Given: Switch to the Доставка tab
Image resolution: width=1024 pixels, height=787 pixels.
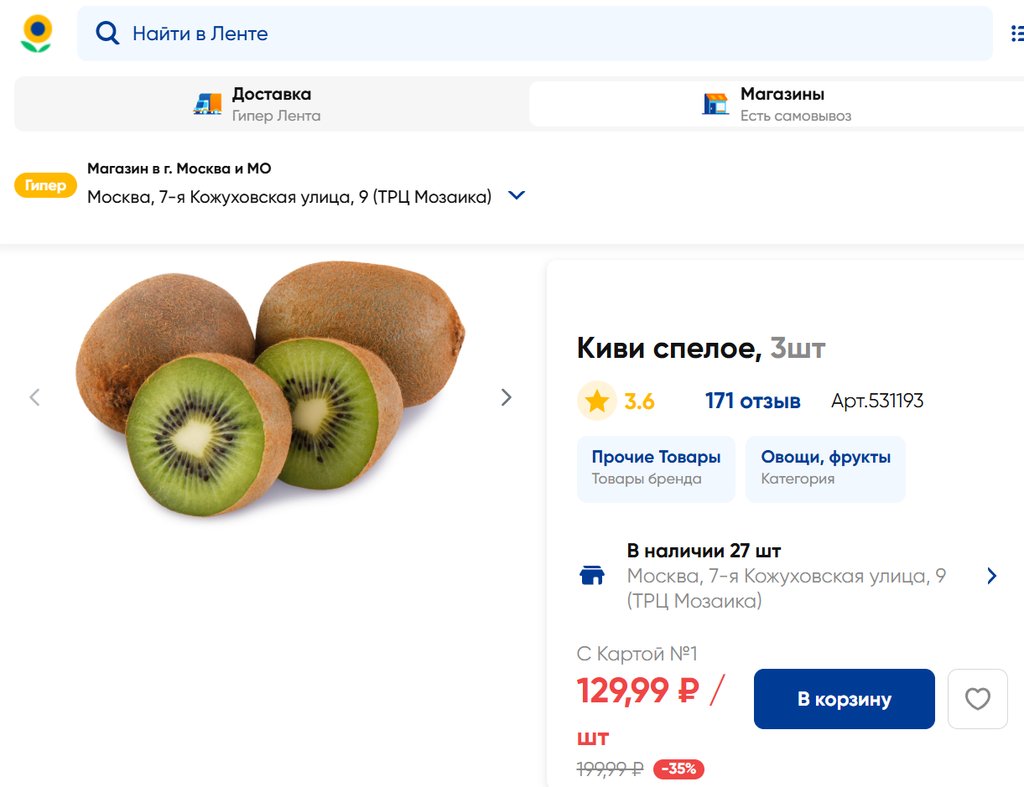Looking at the screenshot, I should pos(271,104).
